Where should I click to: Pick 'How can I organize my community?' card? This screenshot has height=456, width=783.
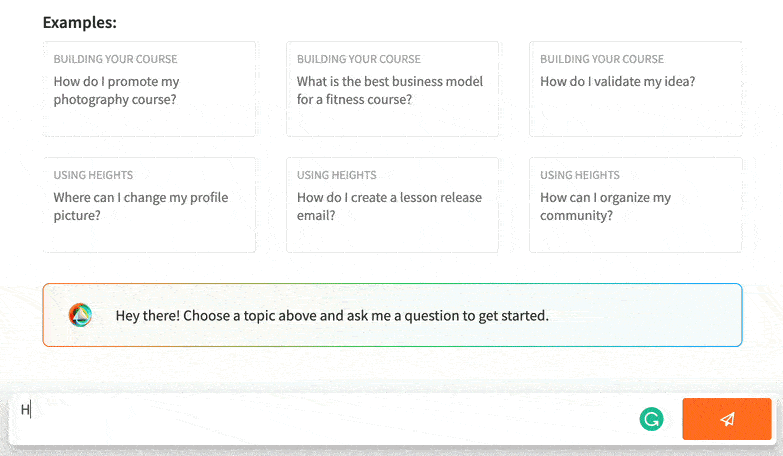point(636,205)
